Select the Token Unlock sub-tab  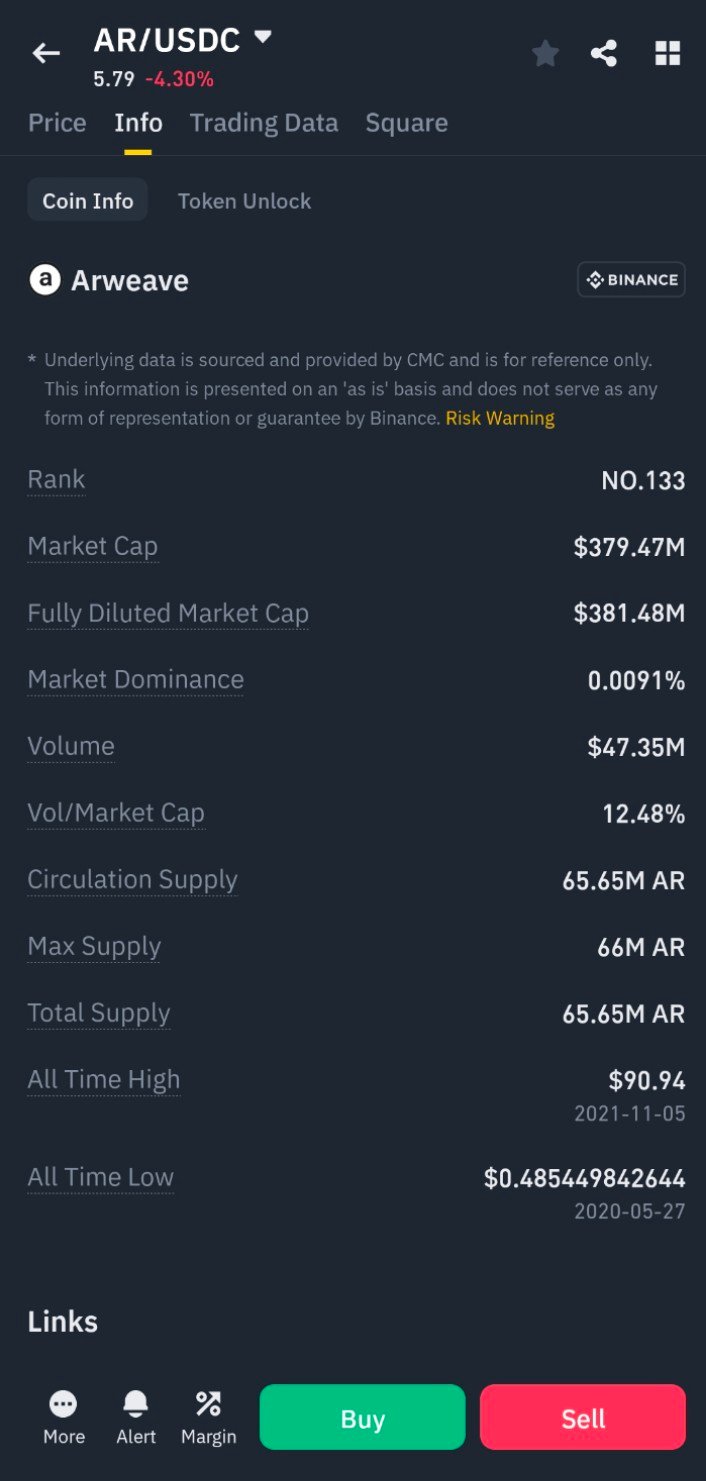pyautogui.click(x=244, y=201)
